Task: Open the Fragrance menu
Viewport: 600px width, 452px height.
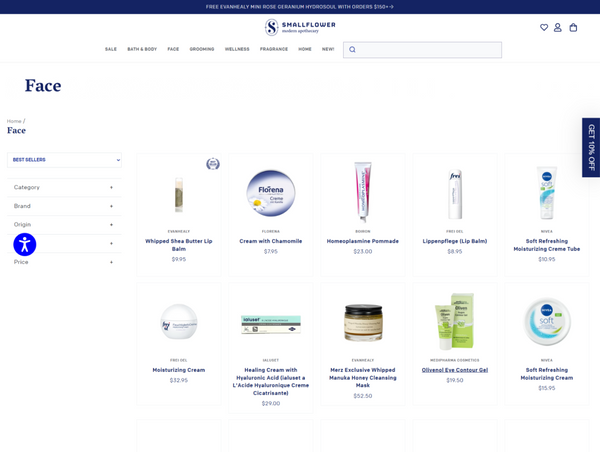Action: coord(274,49)
